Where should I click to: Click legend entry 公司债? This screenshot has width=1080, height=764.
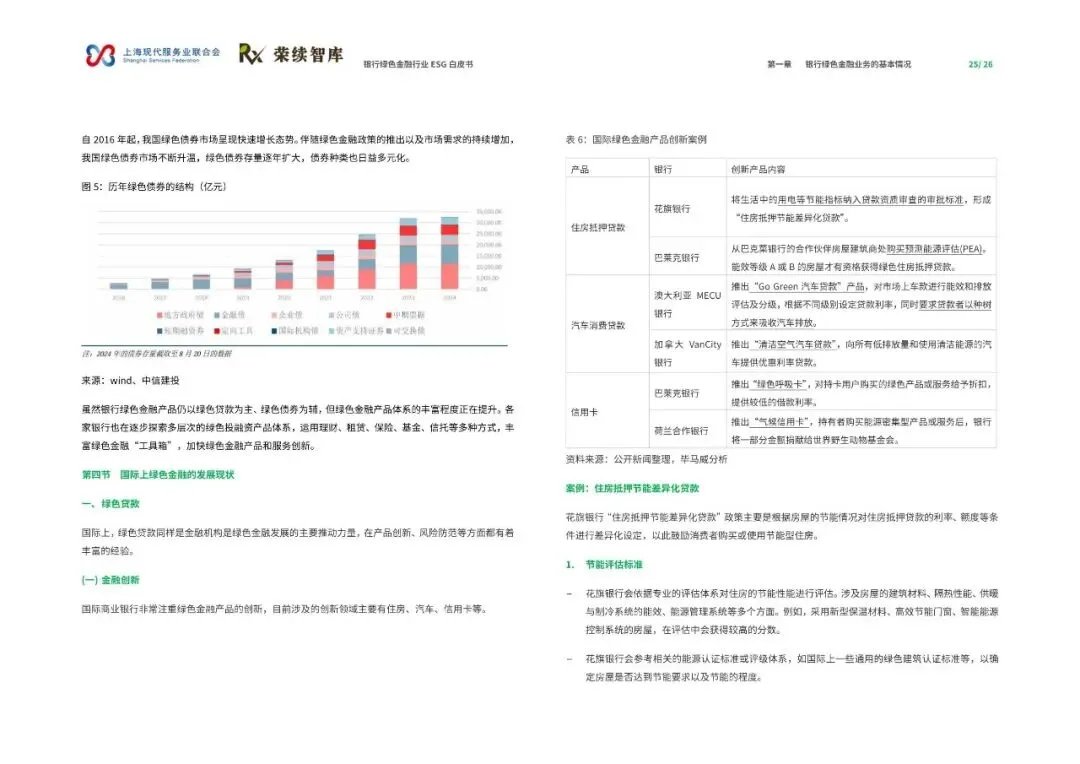(344, 315)
